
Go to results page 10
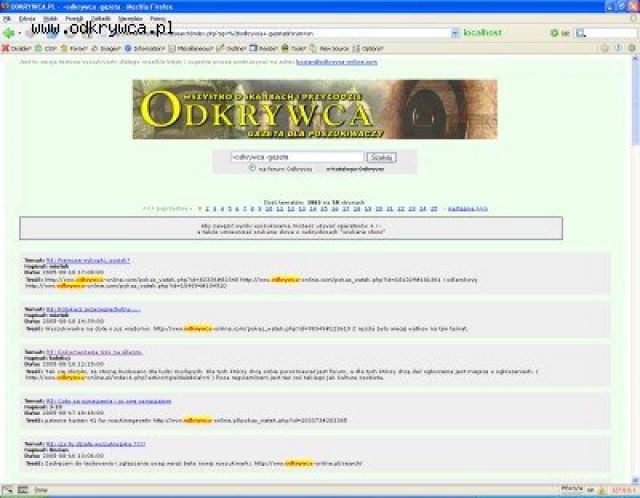tap(268, 209)
